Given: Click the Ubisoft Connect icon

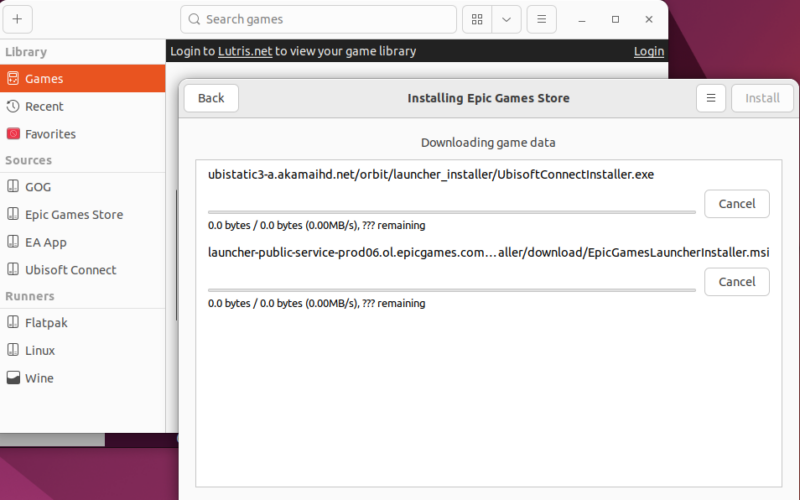Looking at the screenshot, I should [13, 269].
